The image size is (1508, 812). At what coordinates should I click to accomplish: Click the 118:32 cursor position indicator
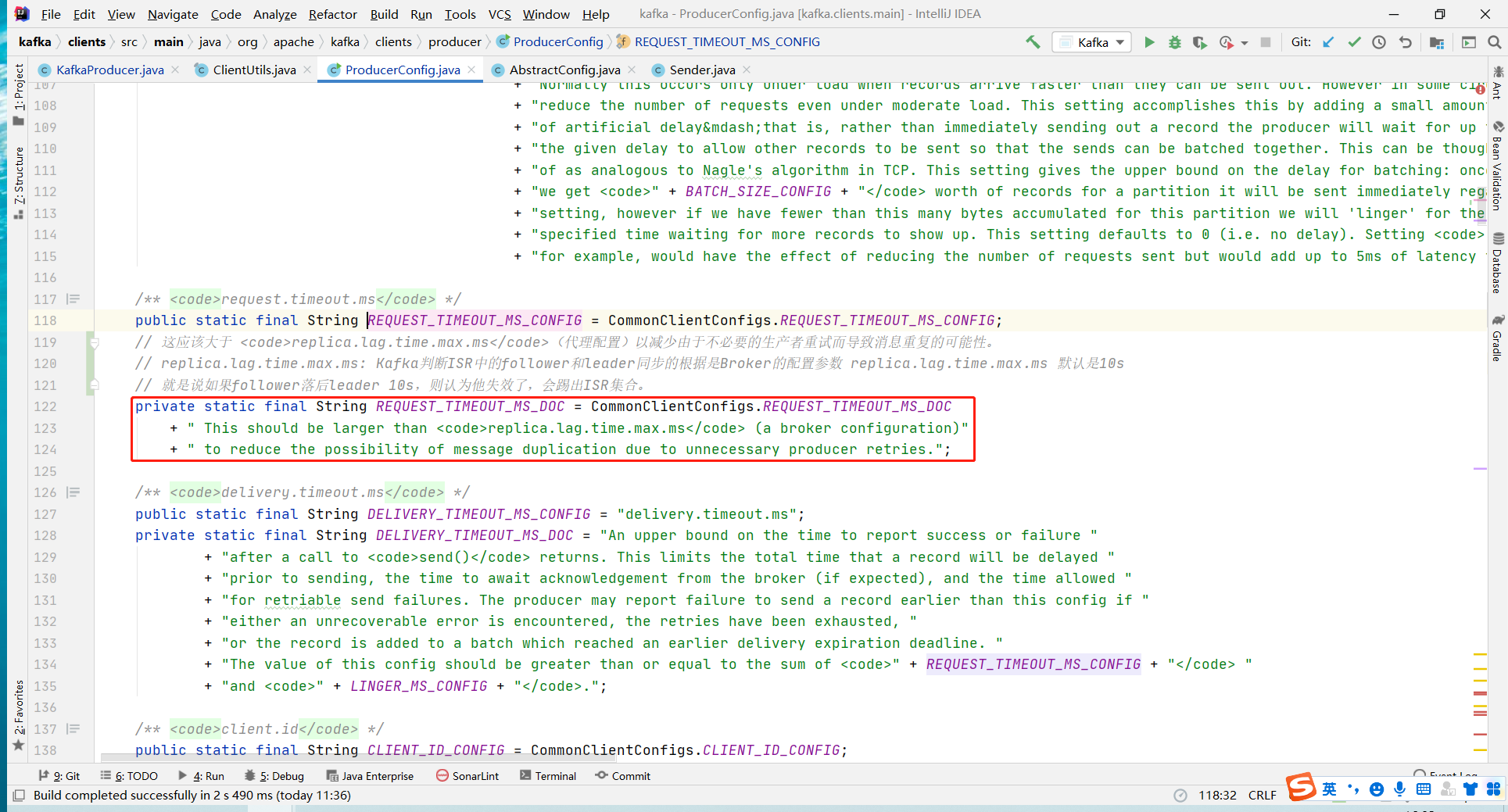1217,796
